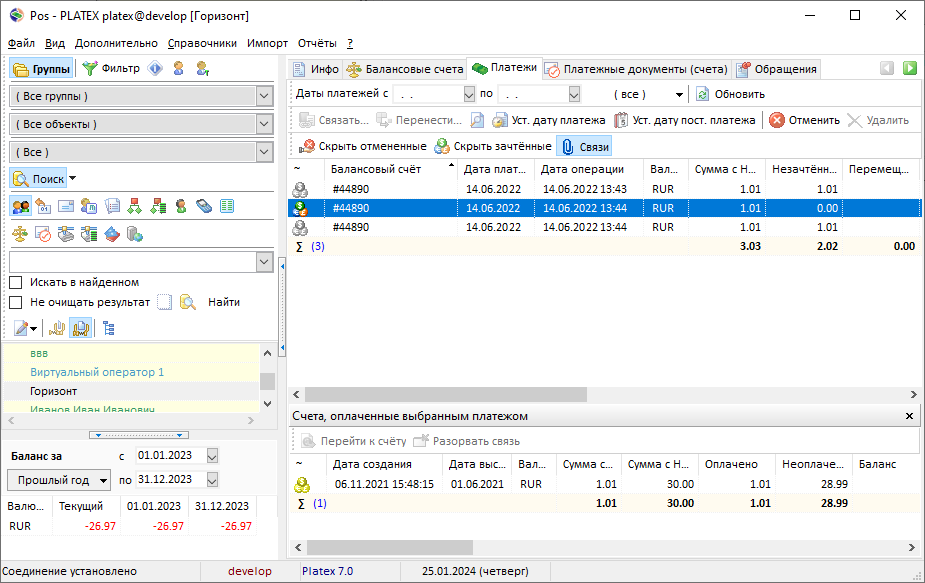Click the Обновить refresh button

[730, 94]
